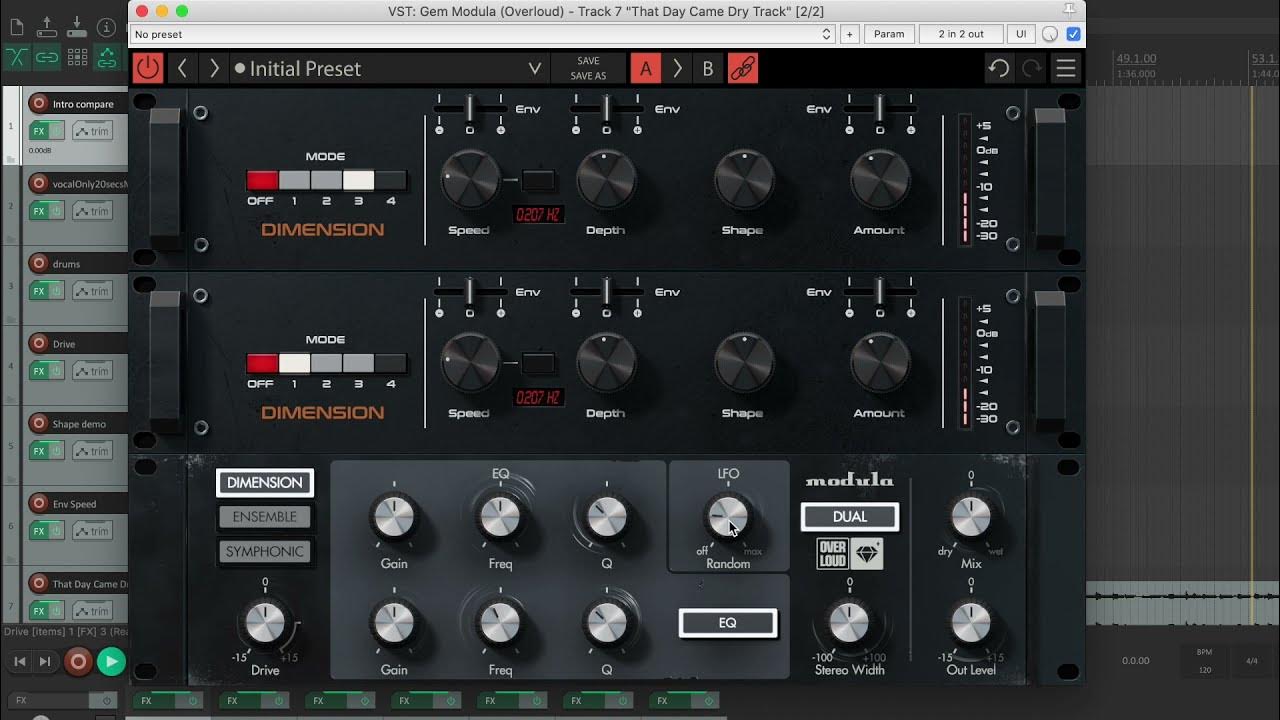
Task: Click the Gem diamond logo icon
Action: tap(867, 553)
